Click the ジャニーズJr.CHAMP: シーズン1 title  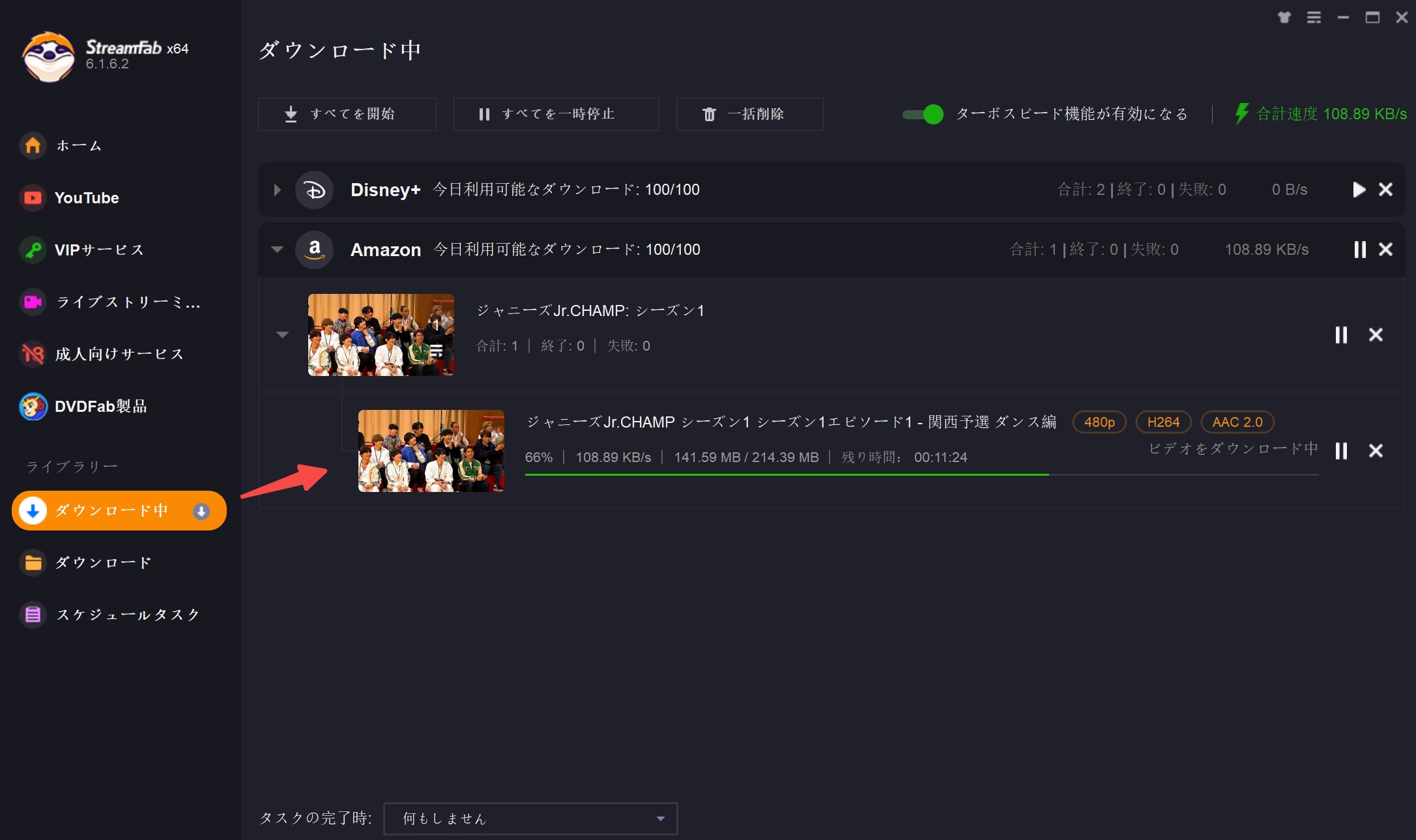click(x=590, y=311)
